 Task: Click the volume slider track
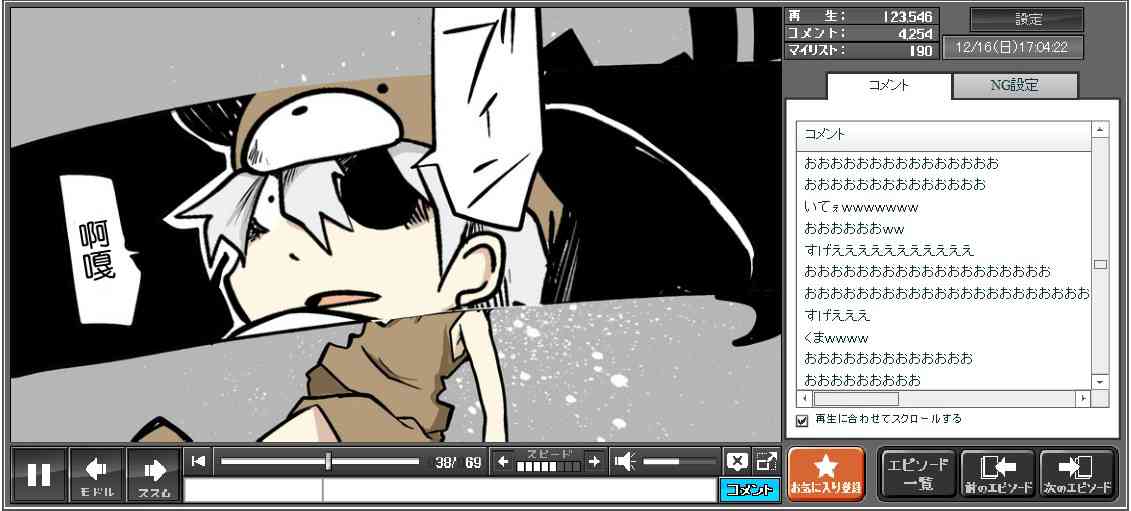click(679, 461)
